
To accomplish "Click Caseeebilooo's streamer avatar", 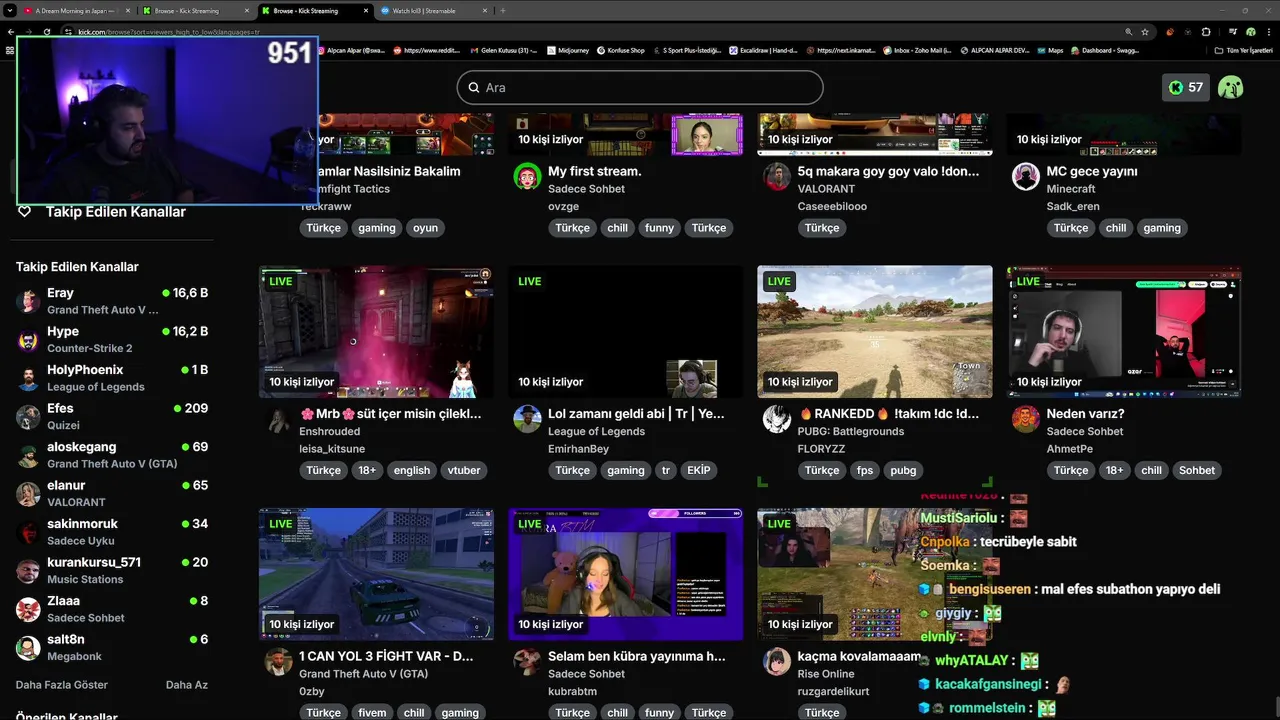I will 777,177.
